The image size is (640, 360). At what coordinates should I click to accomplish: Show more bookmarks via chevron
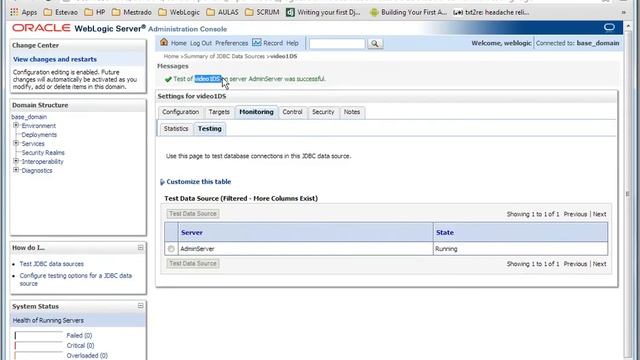point(623,12)
